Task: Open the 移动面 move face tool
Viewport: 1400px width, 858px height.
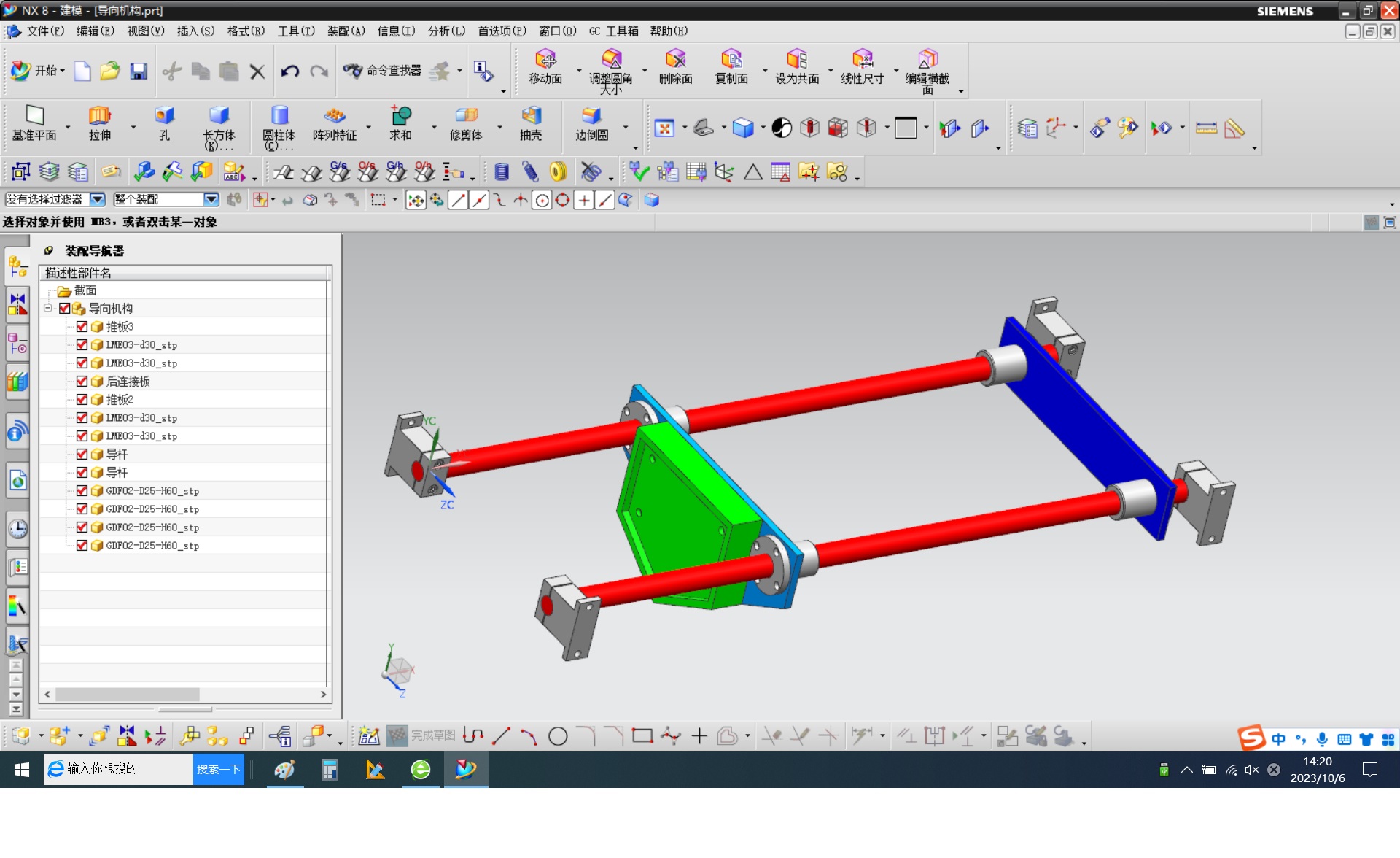Action: pos(545,60)
